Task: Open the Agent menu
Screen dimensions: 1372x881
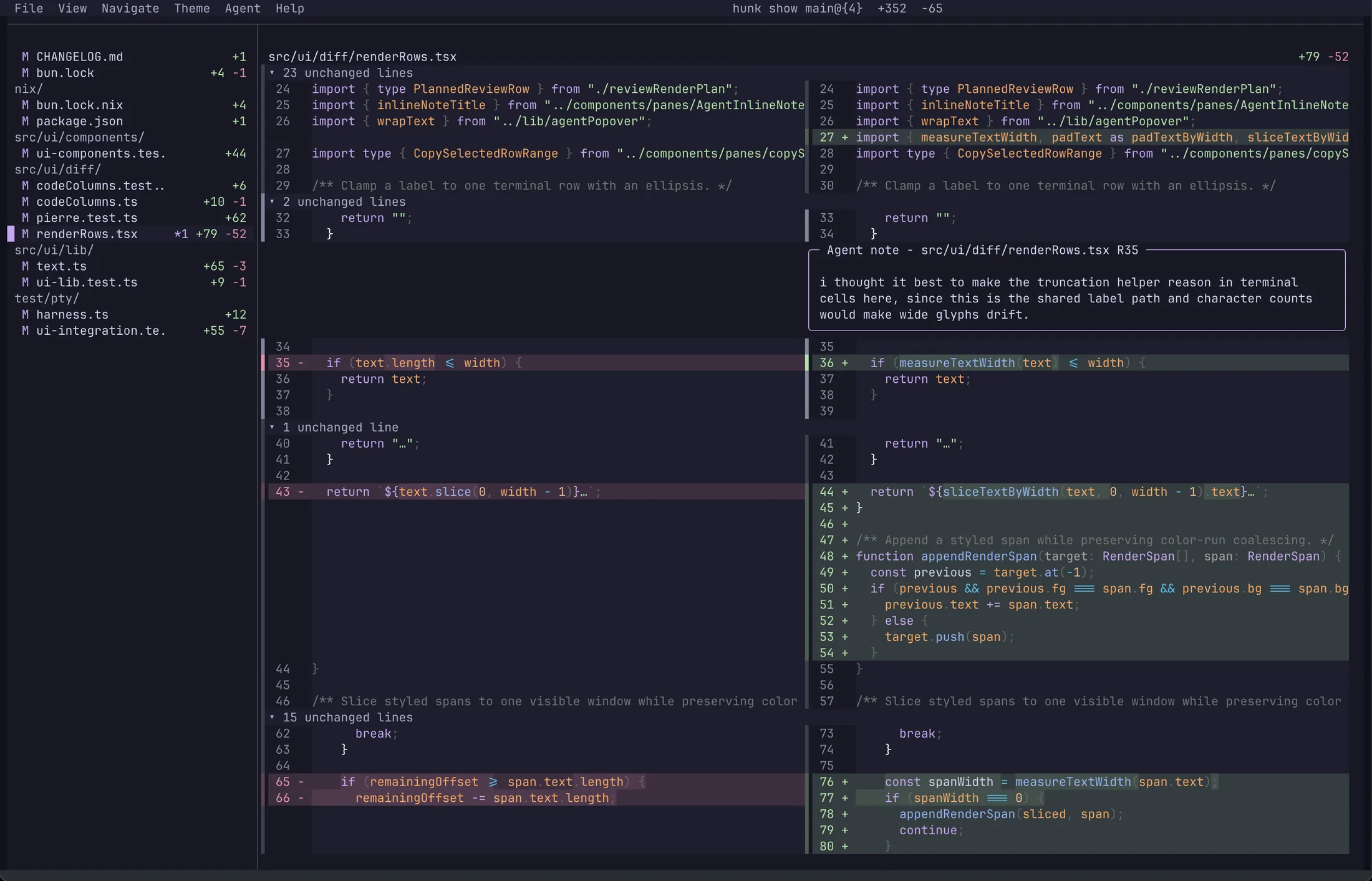Action: coord(243,8)
